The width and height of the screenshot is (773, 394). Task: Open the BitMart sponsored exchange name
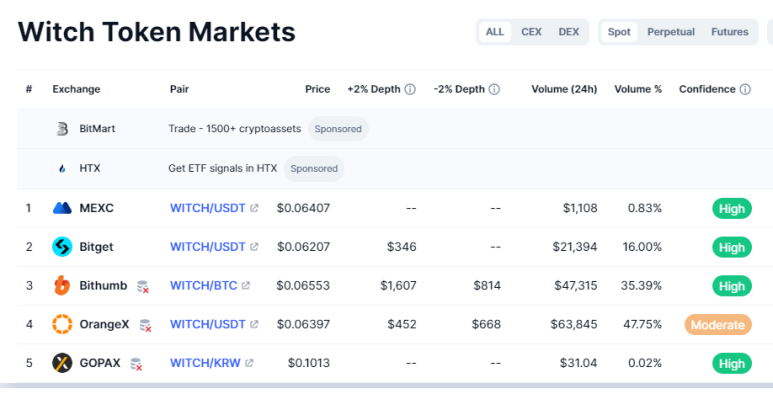(x=97, y=129)
